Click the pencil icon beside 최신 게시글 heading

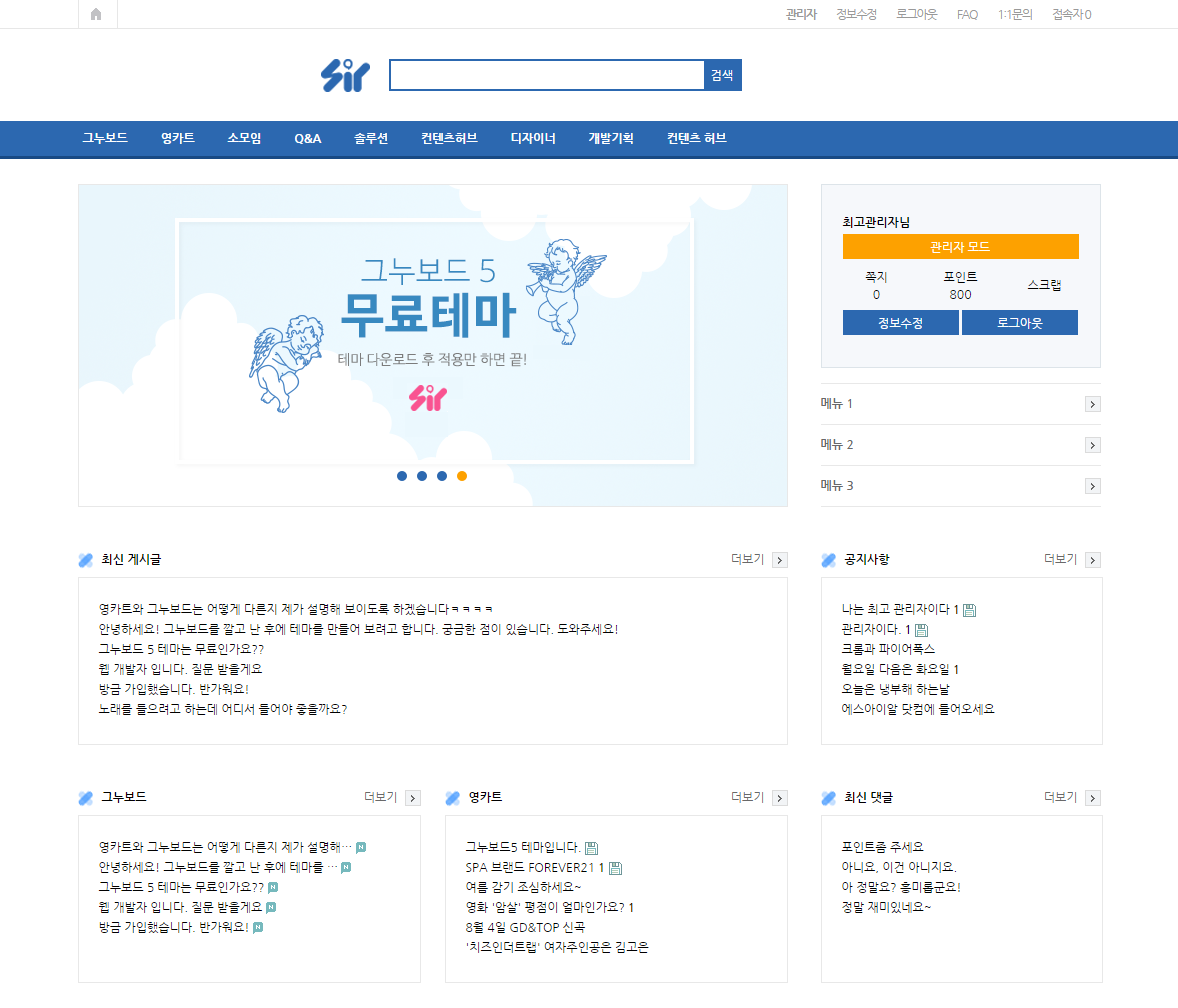click(83, 559)
